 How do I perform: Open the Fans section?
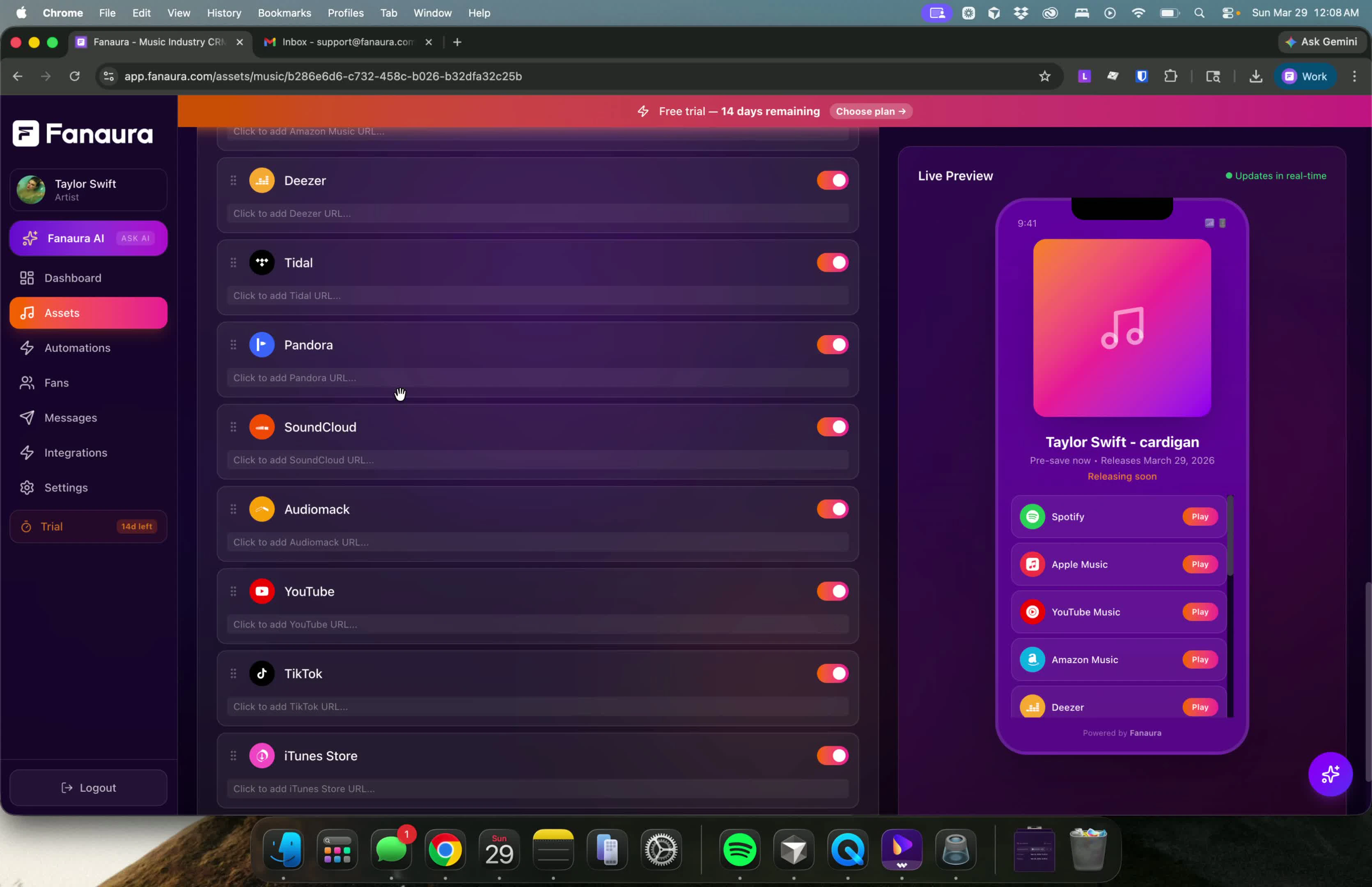coord(88,383)
